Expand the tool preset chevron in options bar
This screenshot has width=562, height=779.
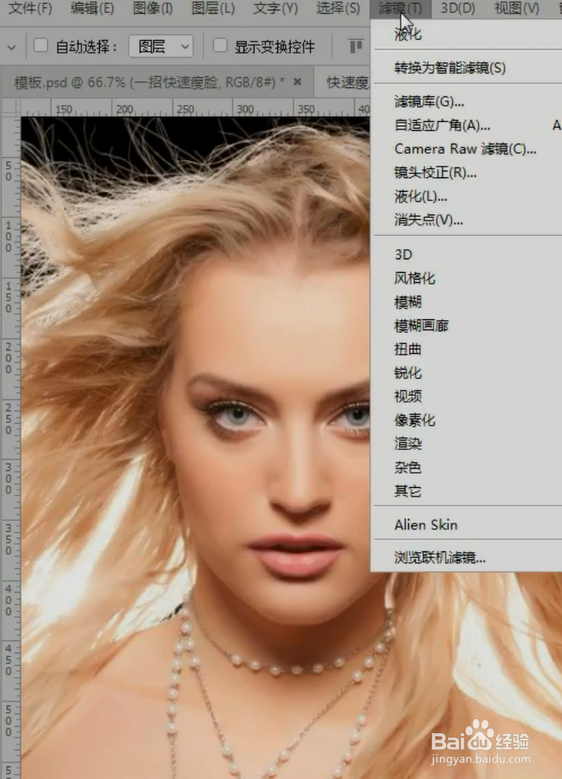coord(11,48)
